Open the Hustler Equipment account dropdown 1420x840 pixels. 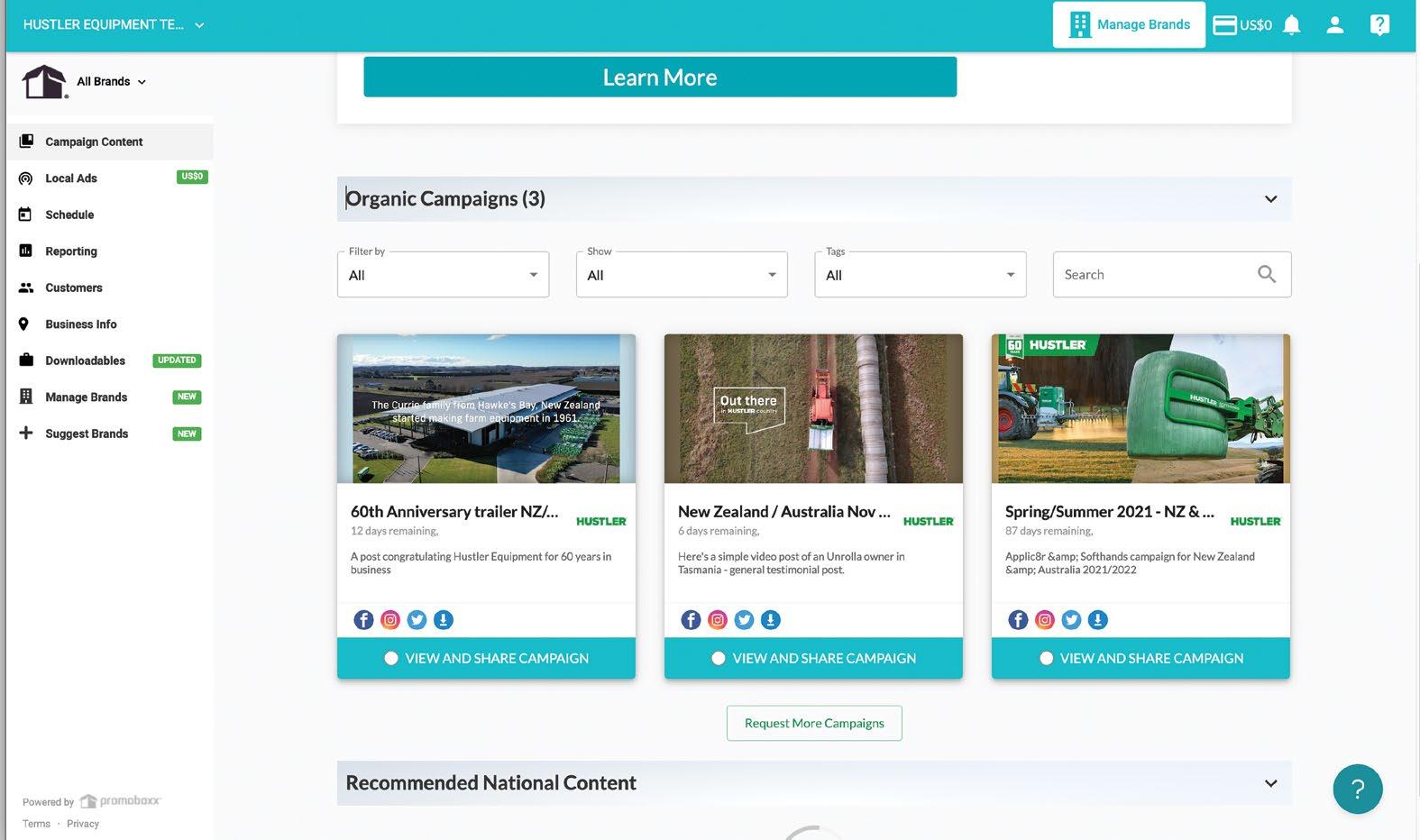(114, 25)
